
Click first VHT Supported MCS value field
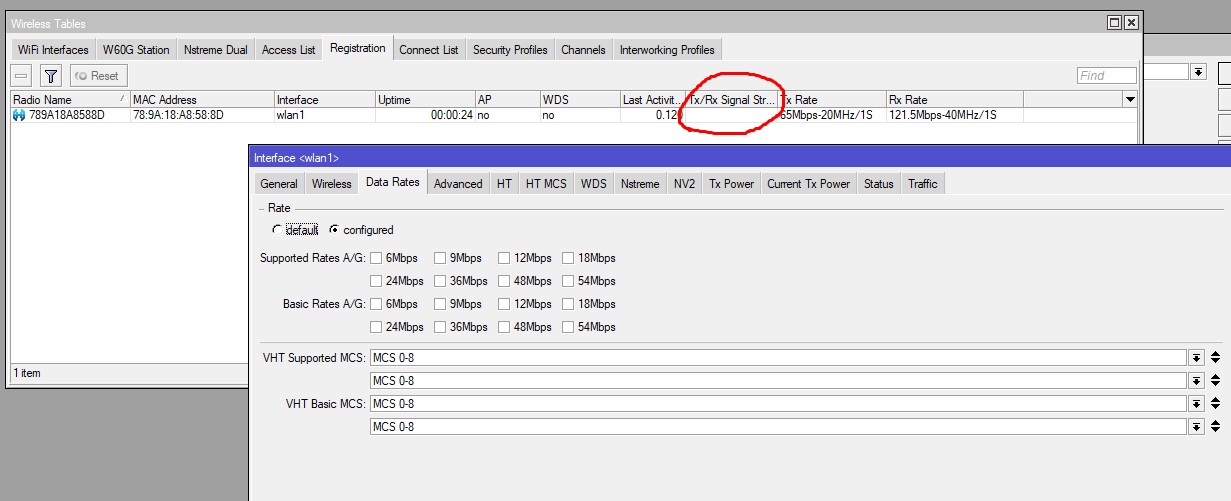[x=778, y=357]
